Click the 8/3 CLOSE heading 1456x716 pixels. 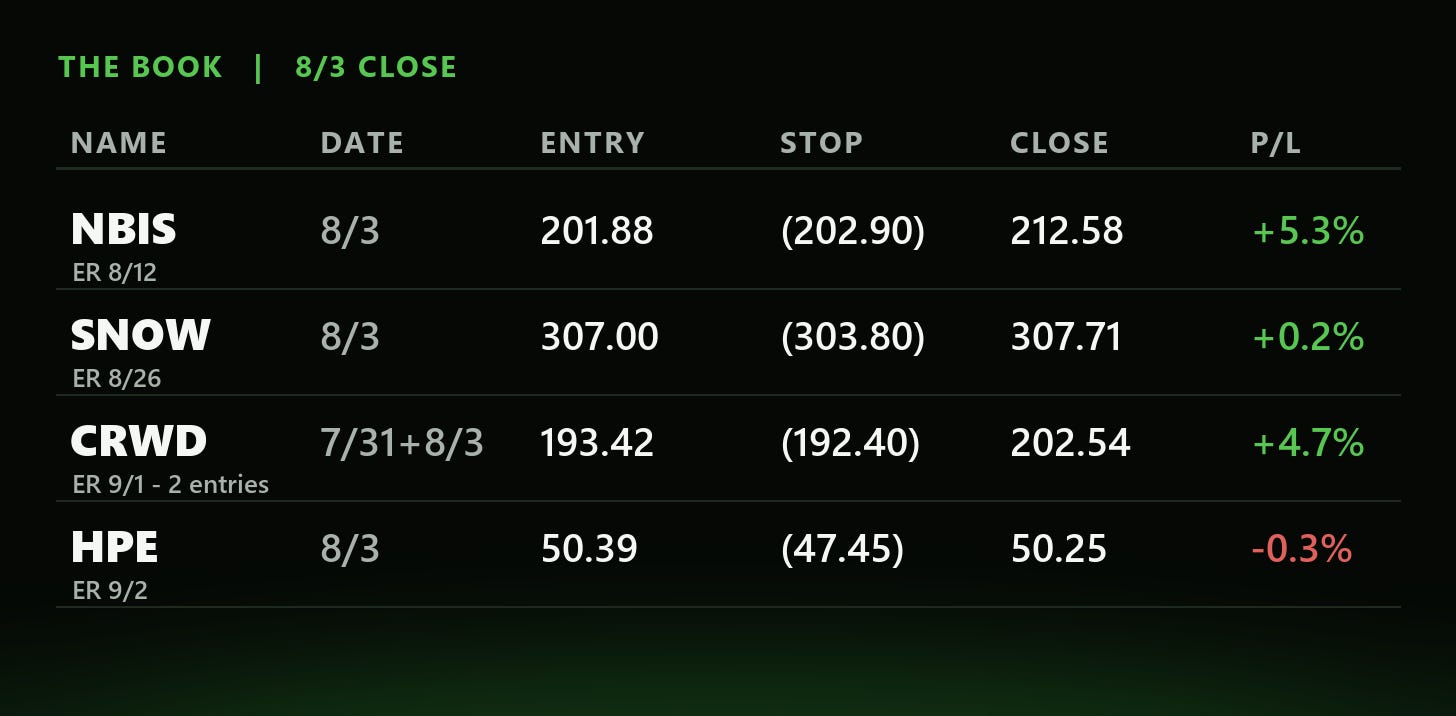[376, 67]
